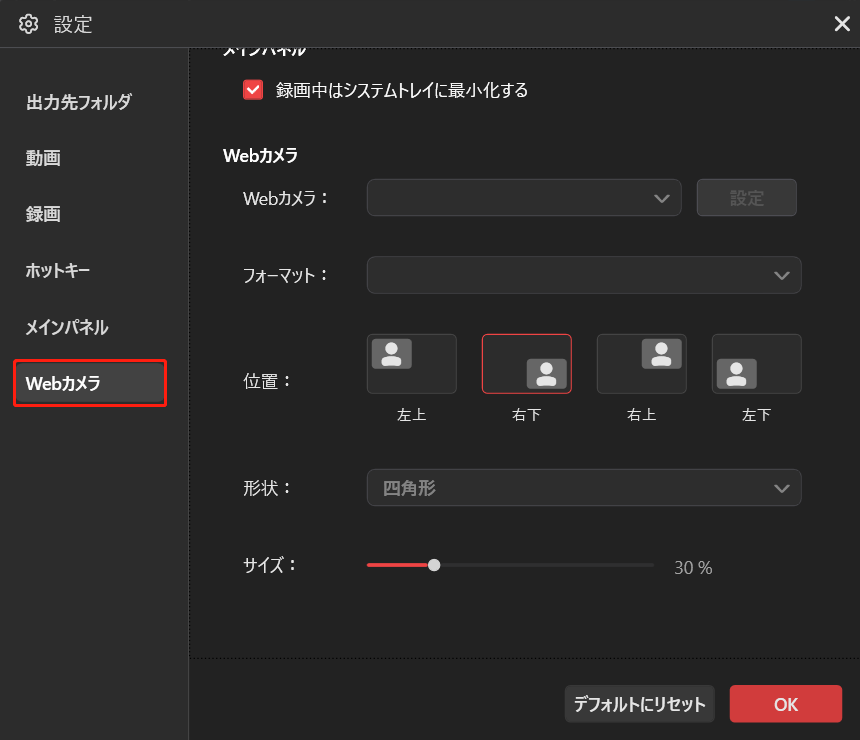Click the gear icon in the title bar

[29, 24]
